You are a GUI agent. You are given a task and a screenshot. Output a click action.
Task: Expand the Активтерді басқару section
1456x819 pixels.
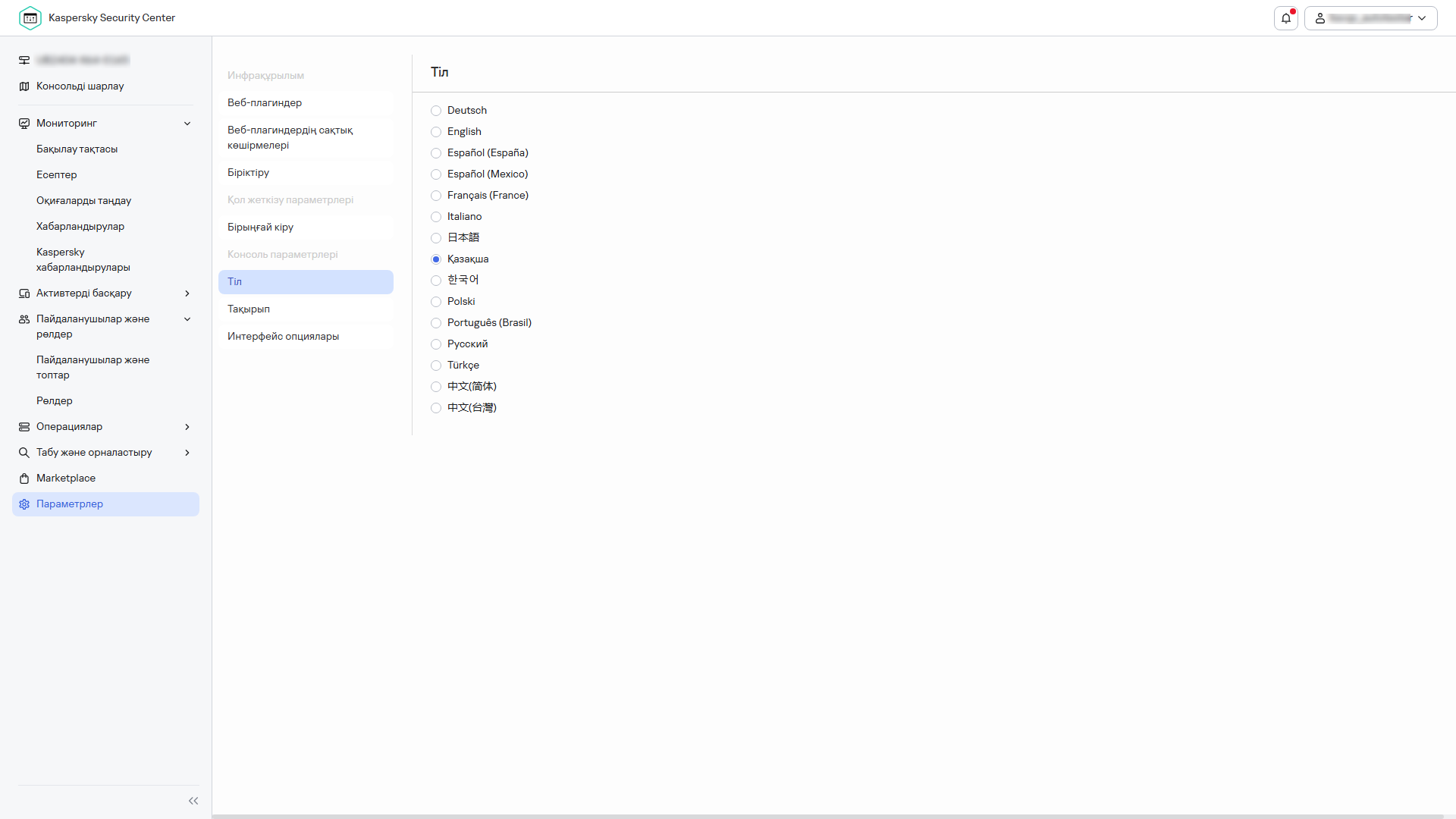[x=187, y=293]
